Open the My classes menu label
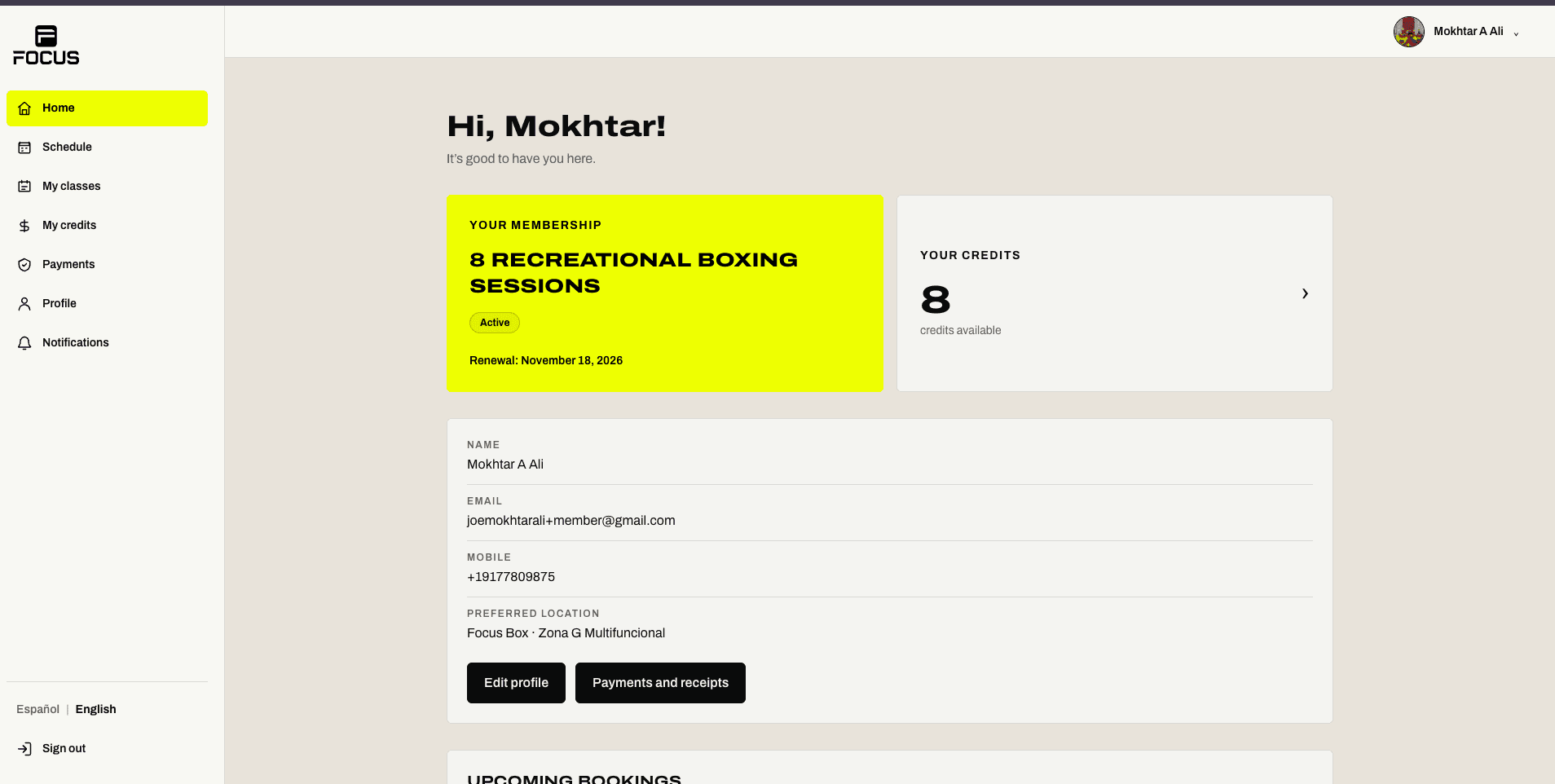Viewport: 1555px width, 784px height. (72, 186)
